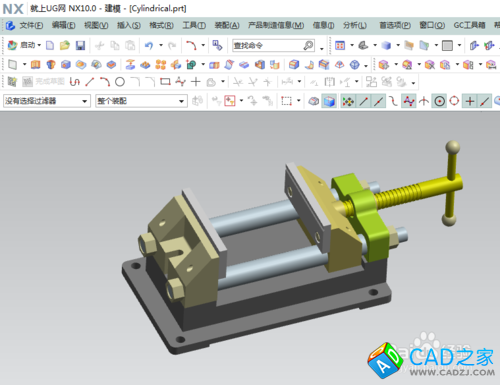Open the 装配(A) menu
Screen dimensions: 500x385
pos(227,25)
